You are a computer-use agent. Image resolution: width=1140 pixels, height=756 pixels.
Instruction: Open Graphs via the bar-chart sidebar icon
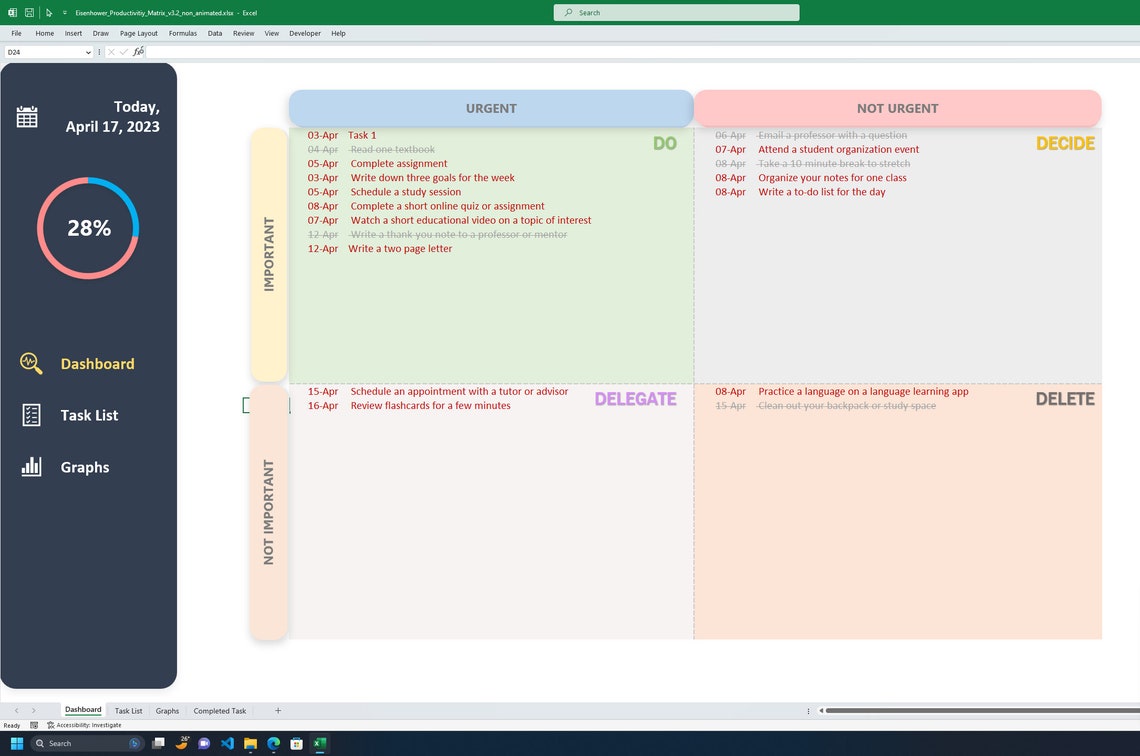(x=31, y=467)
